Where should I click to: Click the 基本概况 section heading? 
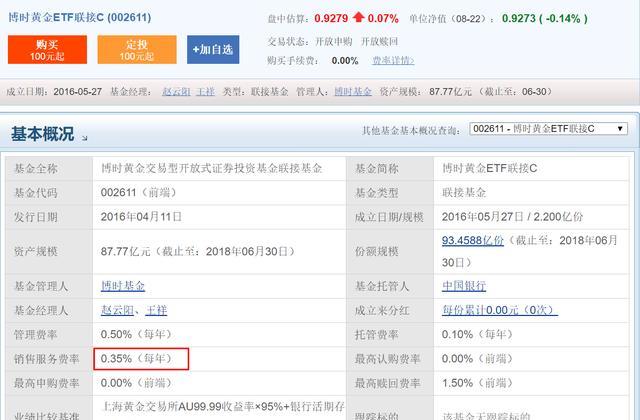tap(42, 134)
